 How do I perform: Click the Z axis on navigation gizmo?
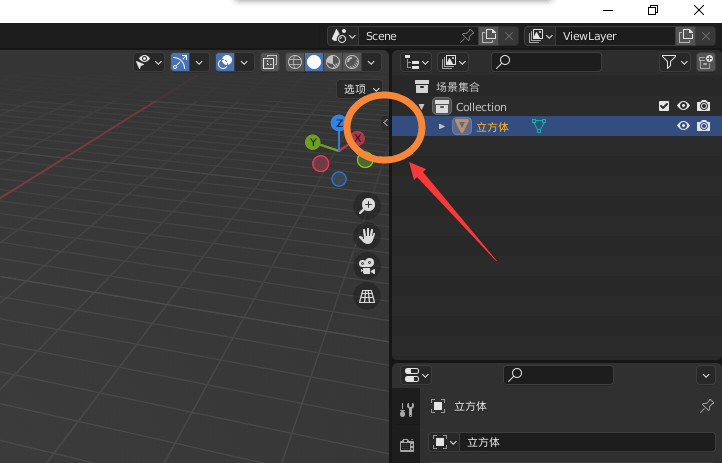pos(338,123)
